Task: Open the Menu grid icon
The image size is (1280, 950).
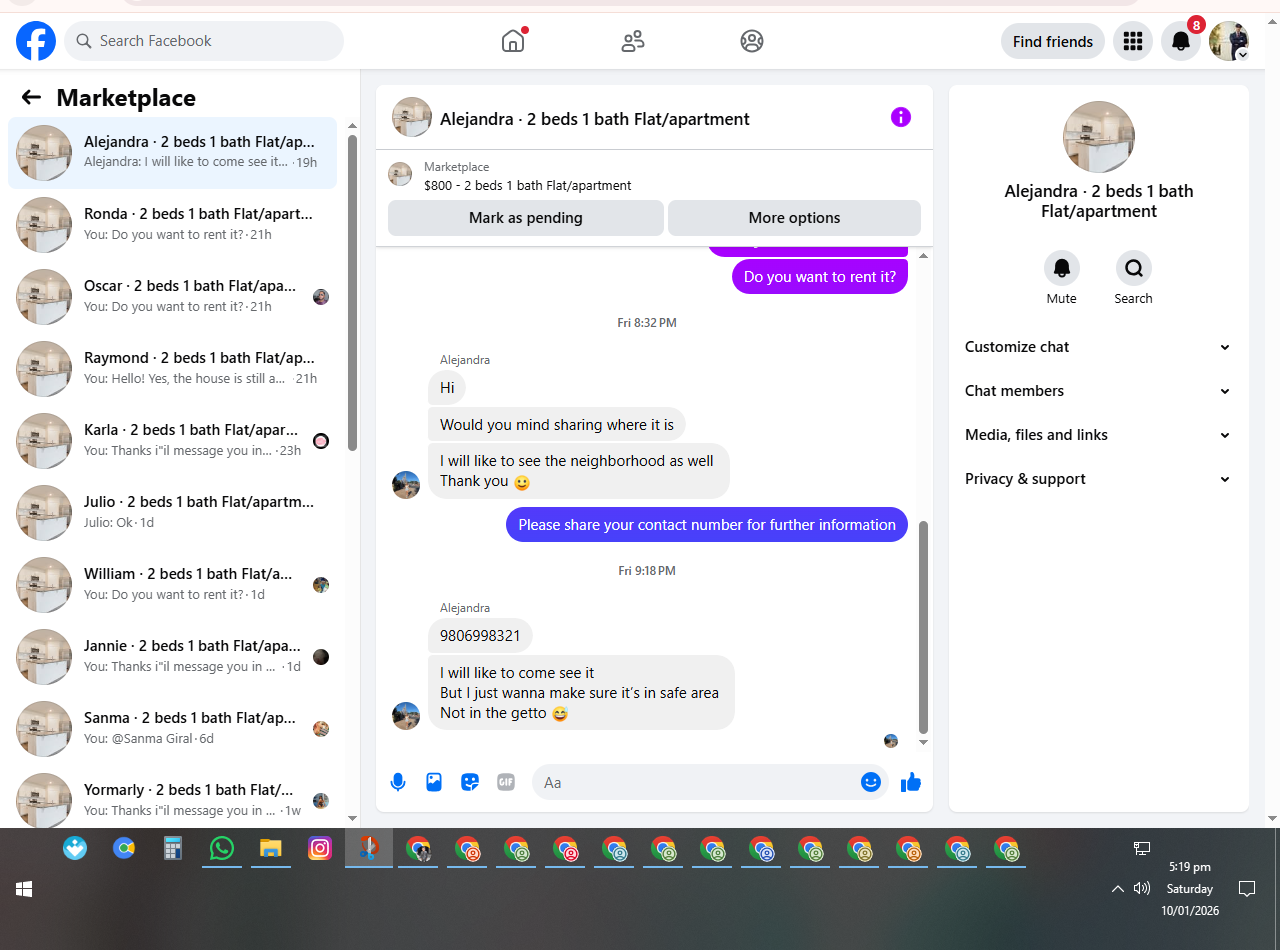Action: pos(1133,41)
